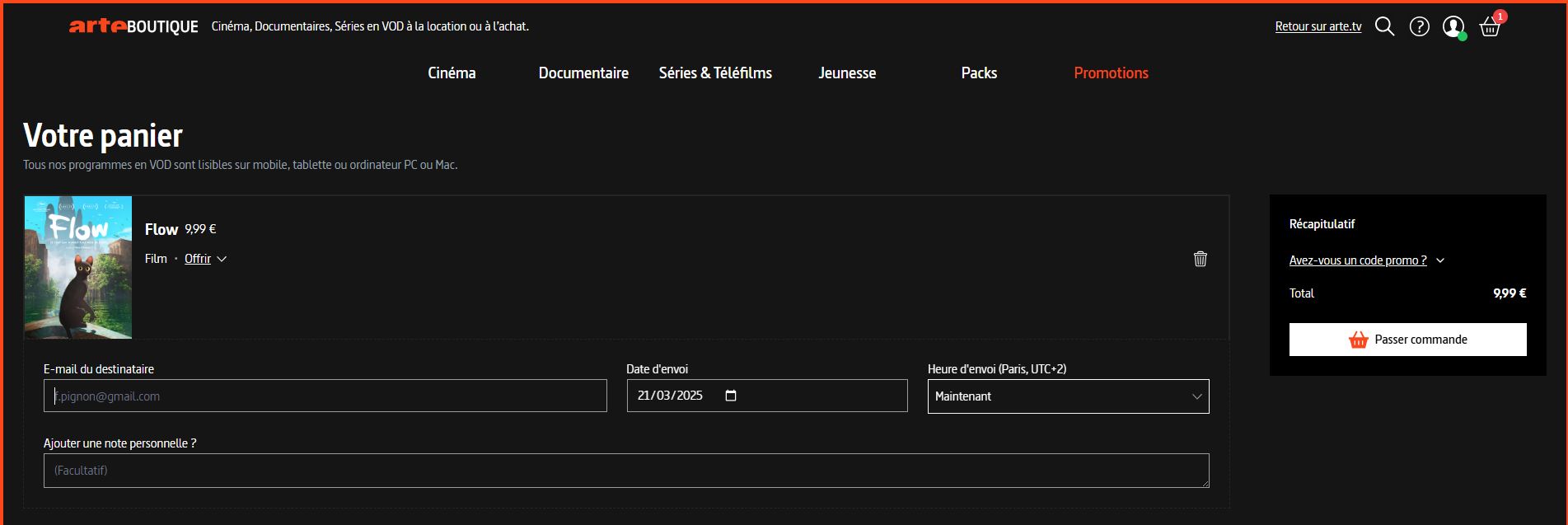
Task: Open the help question mark icon
Action: click(x=1419, y=26)
